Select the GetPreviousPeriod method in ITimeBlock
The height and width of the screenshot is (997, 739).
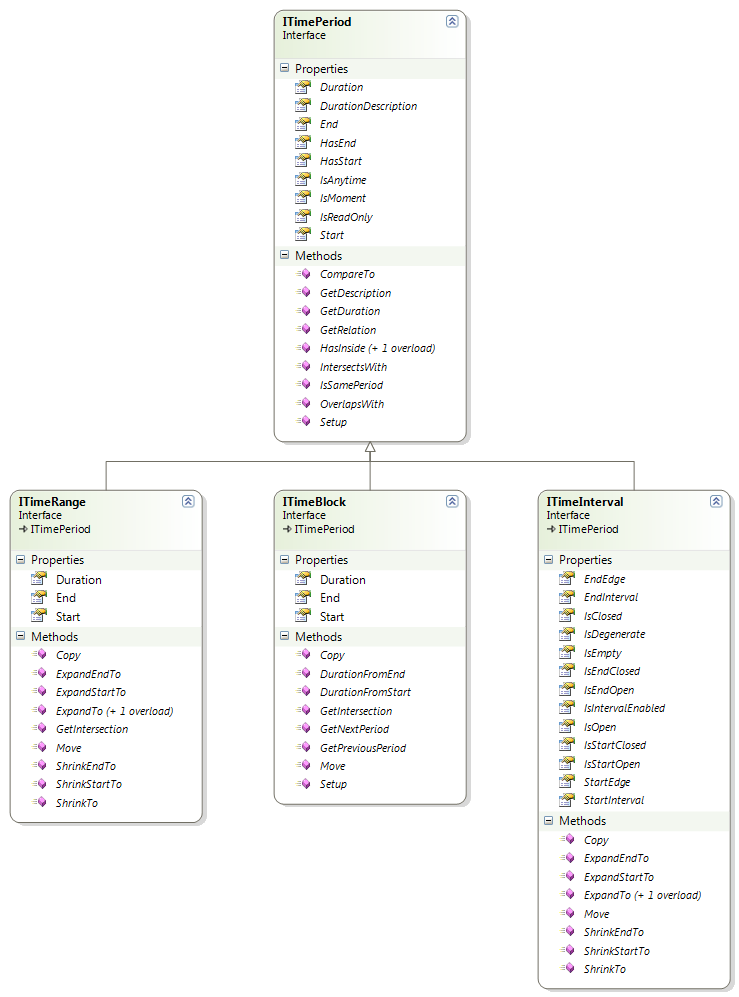pos(363,748)
